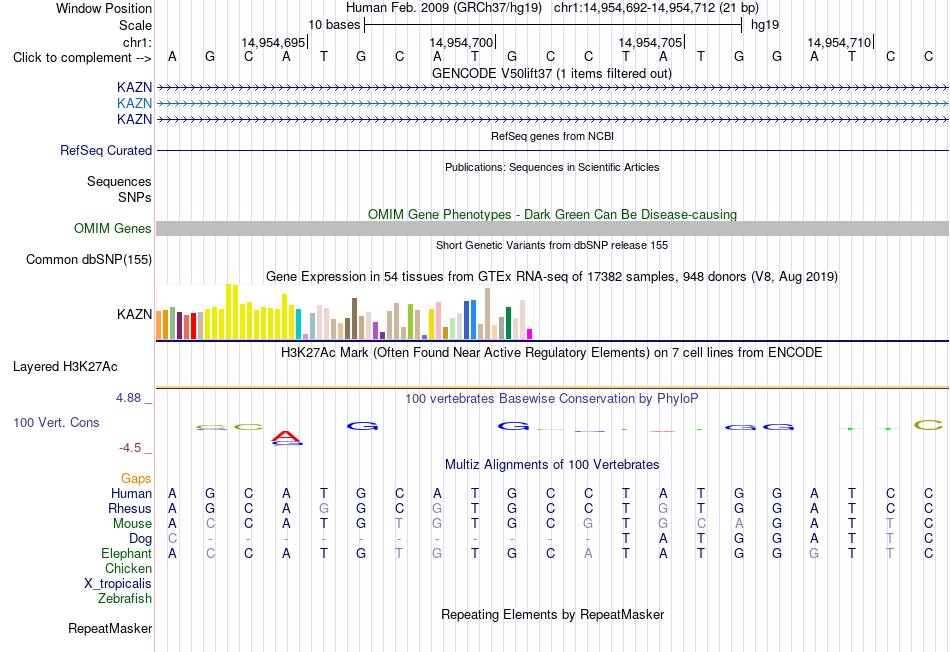The width and height of the screenshot is (950, 652).
Task: Click the gray OMIM Genes item bar
Action: (553, 228)
